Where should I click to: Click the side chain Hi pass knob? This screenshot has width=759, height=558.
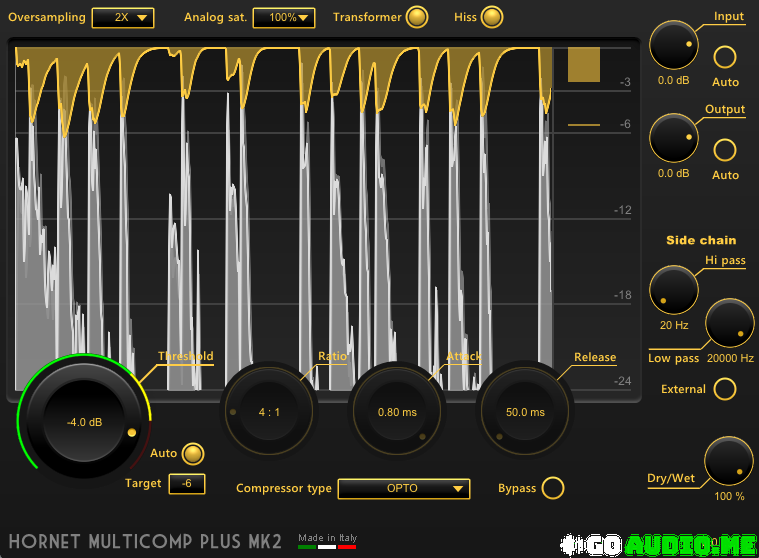673,290
